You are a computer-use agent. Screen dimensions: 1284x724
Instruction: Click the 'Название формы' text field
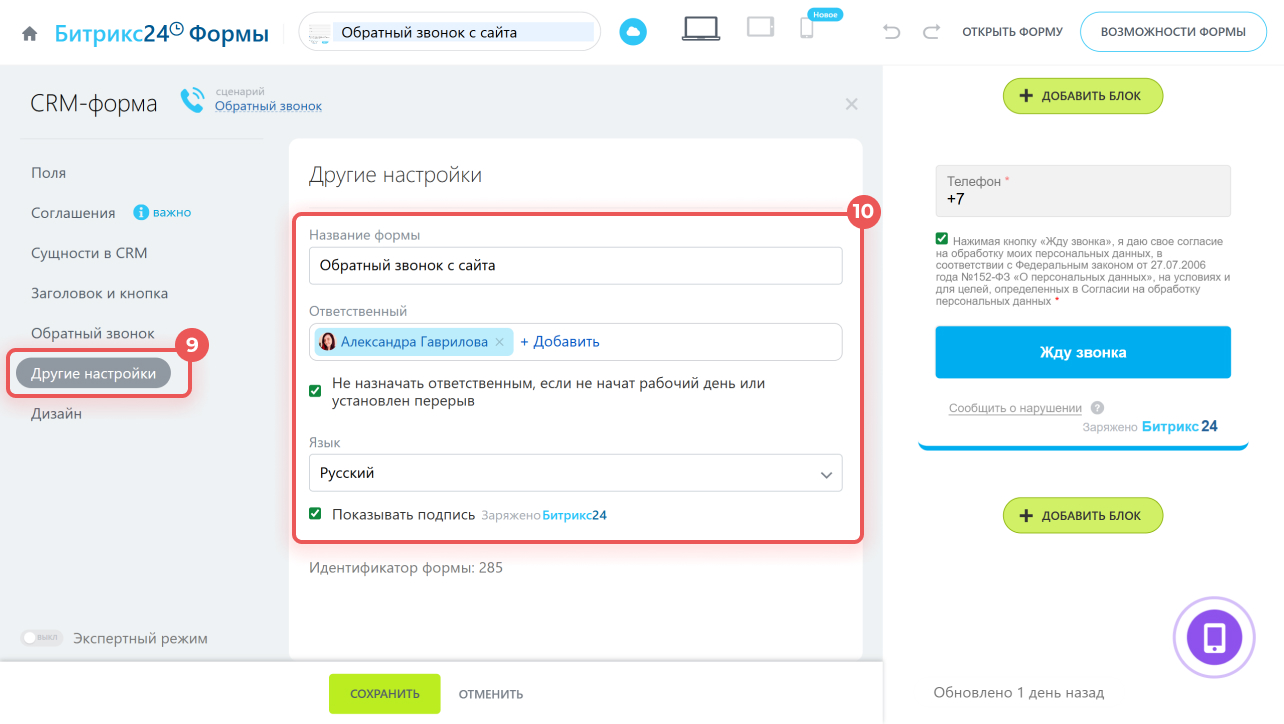pos(575,266)
